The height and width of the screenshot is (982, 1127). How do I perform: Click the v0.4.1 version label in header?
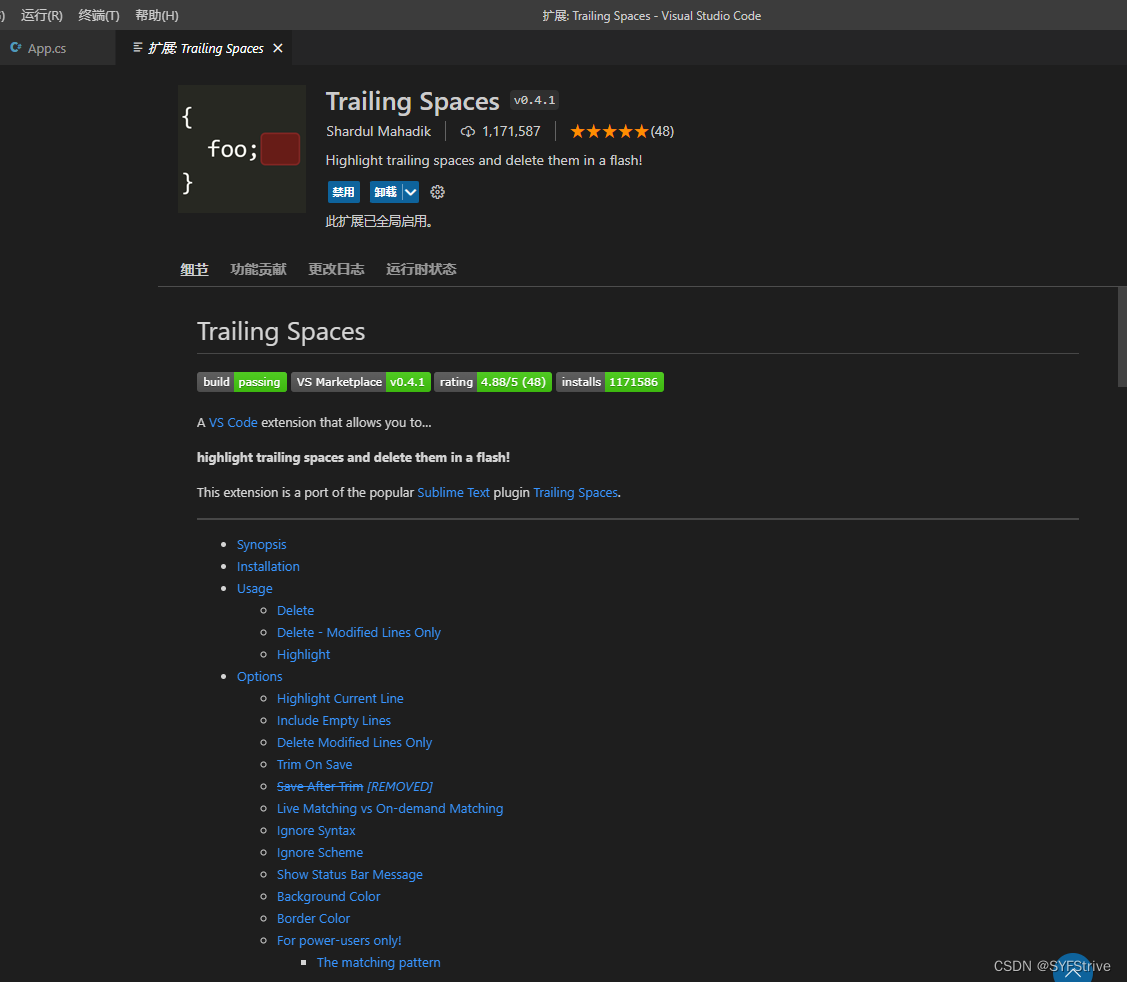pyautogui.click(x=534, y=100)
